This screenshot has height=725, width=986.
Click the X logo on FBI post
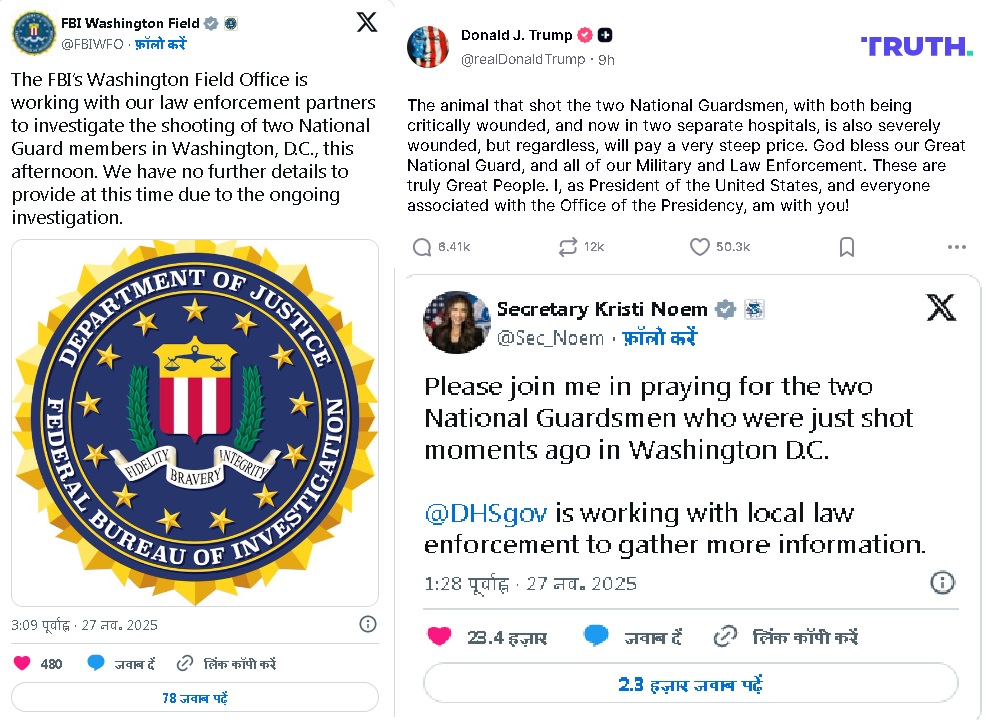(x=367, y=22)
